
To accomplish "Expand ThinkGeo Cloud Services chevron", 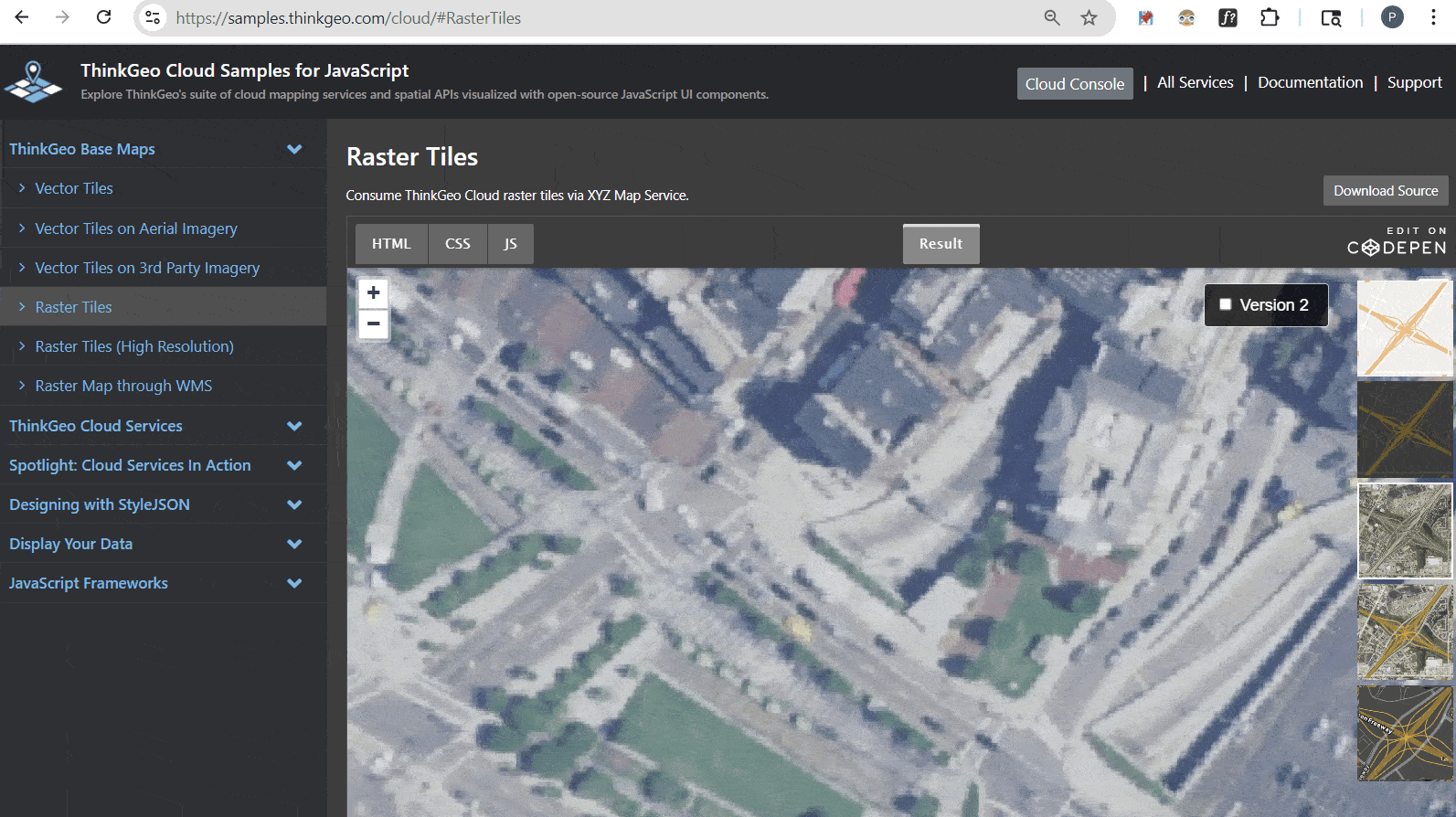I will (294, 426).
